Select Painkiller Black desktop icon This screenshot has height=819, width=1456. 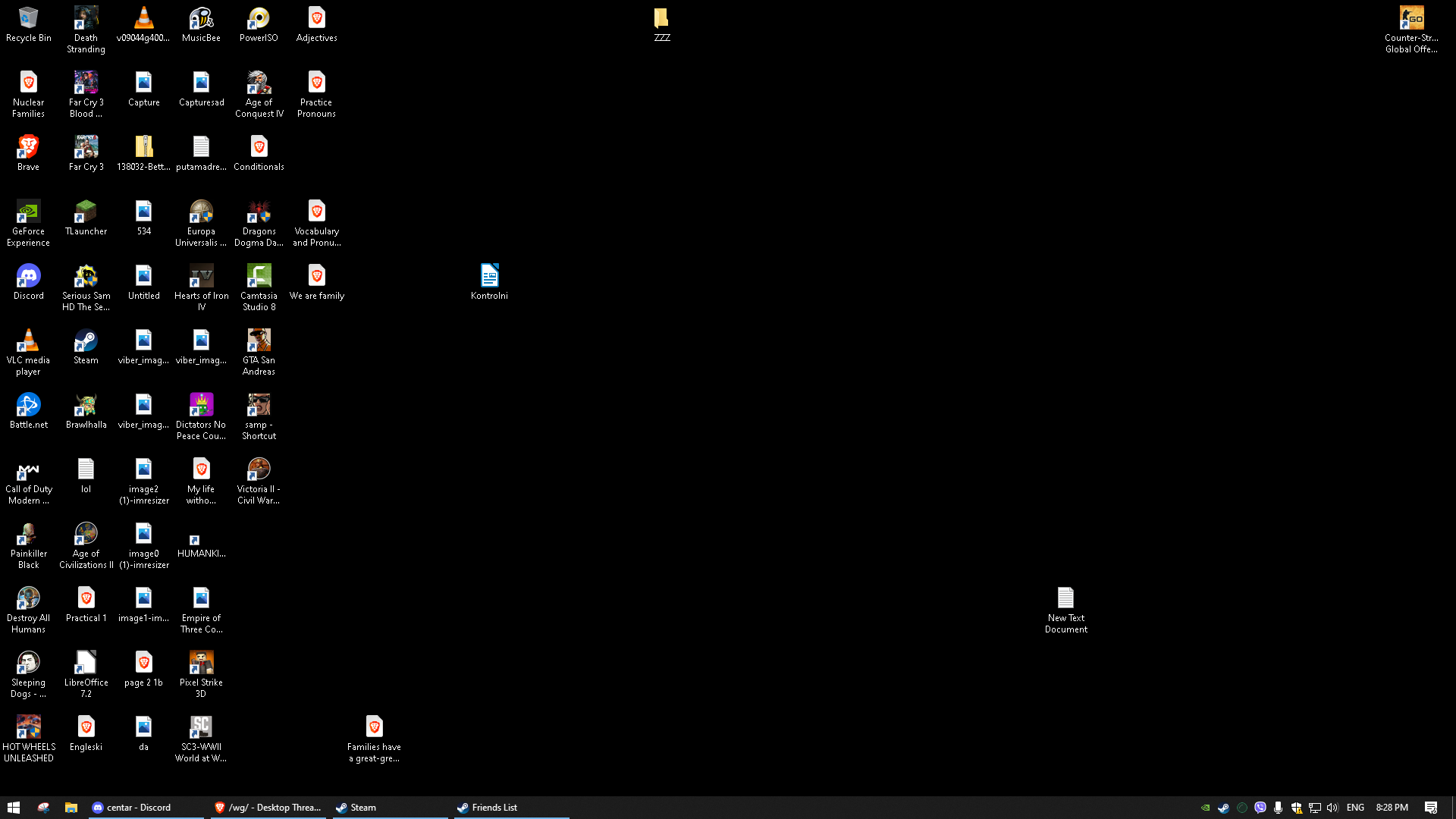28,545
